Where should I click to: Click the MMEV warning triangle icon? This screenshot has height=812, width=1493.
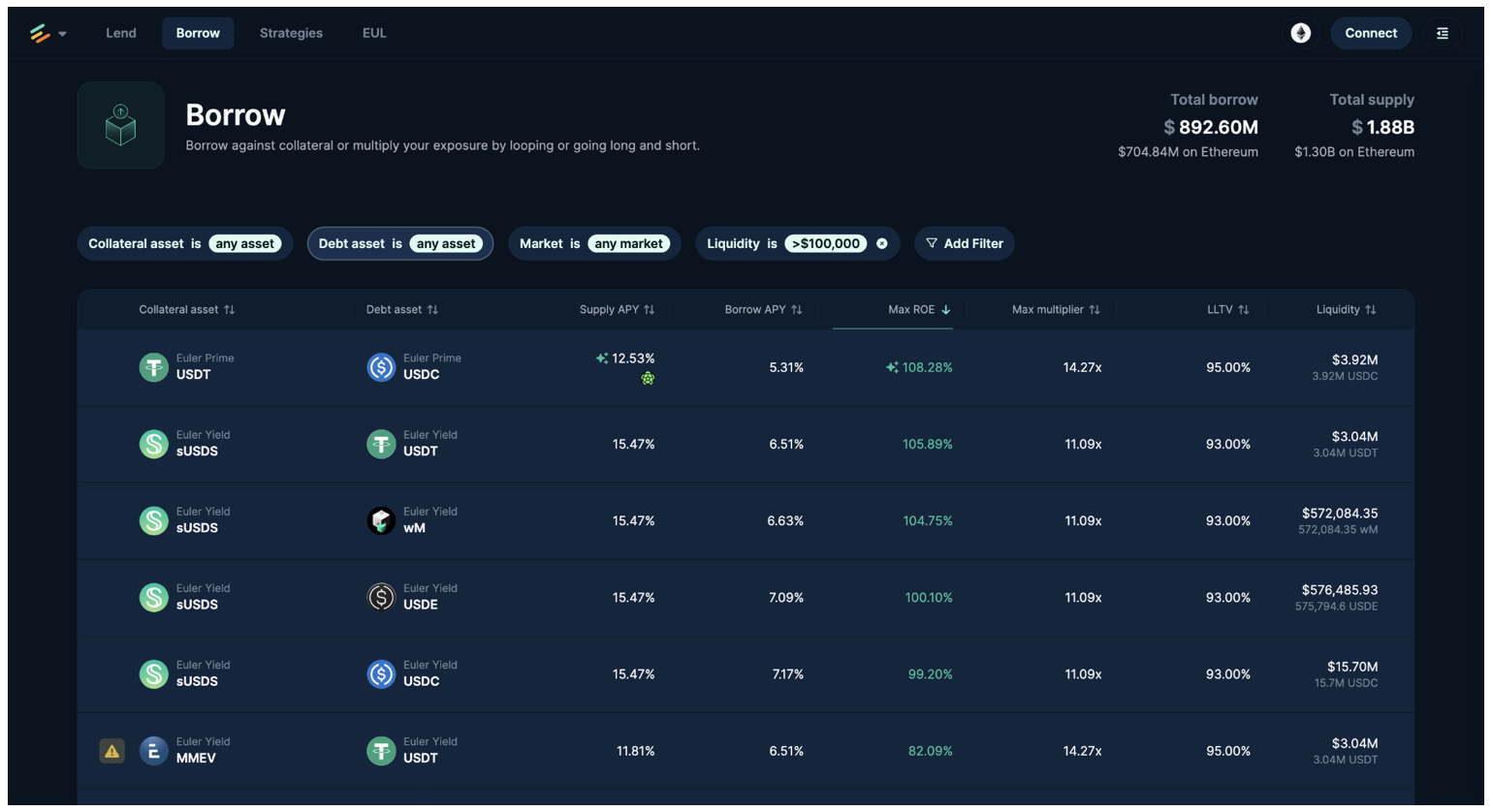click(112, 751)
